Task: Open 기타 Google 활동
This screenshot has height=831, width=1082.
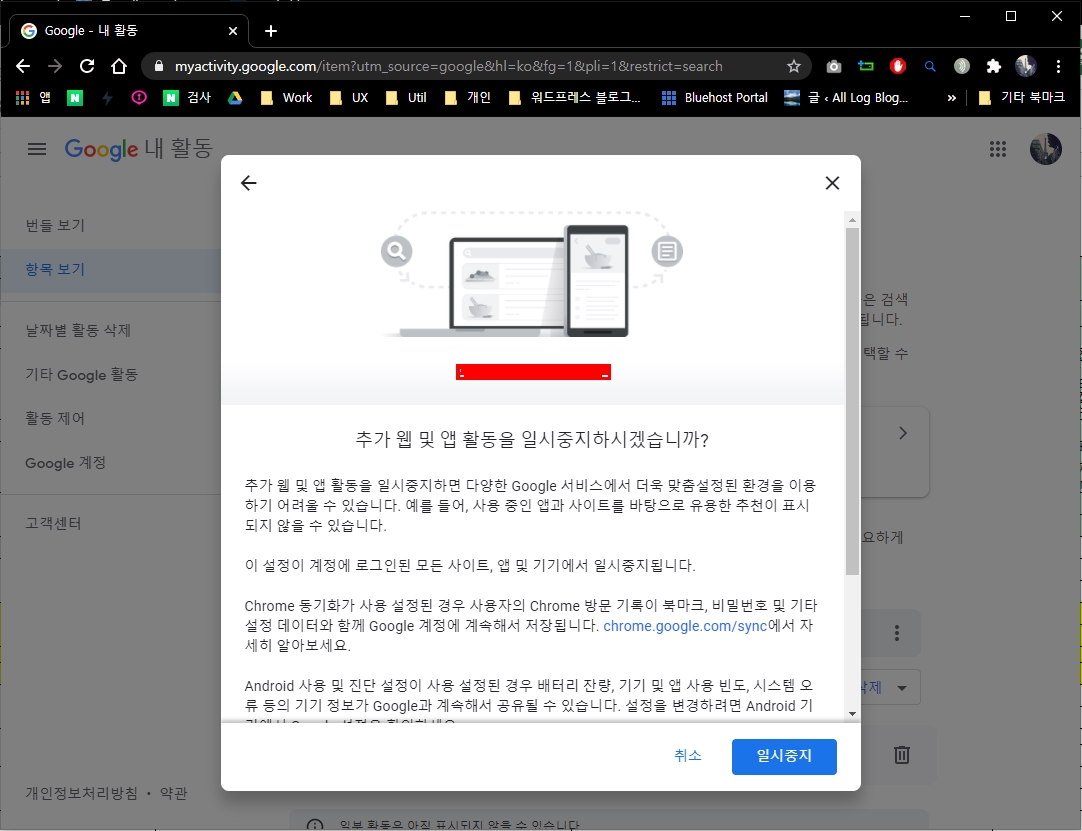Action: [x=81, y=375]
